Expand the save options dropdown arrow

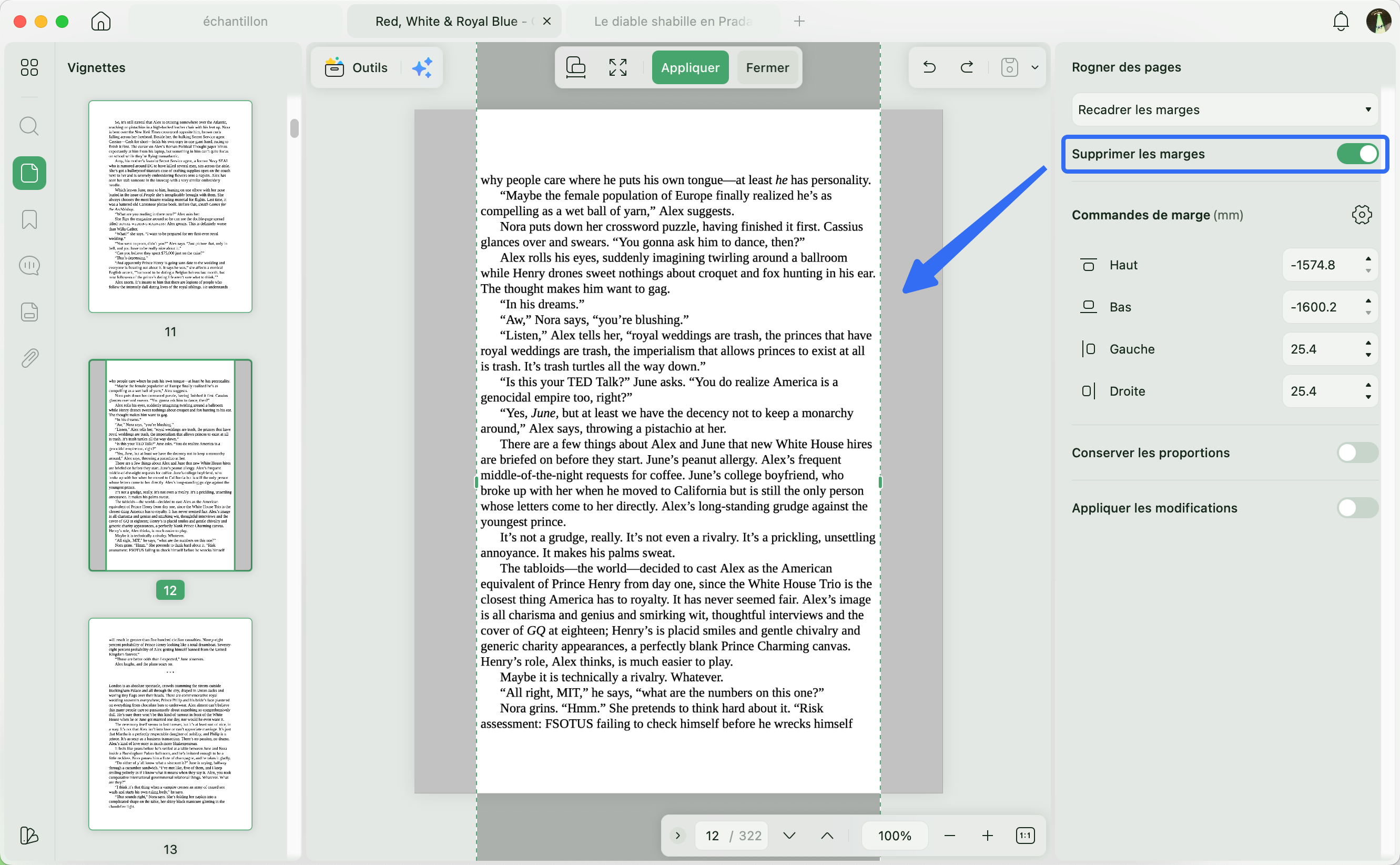point(1036,67)
